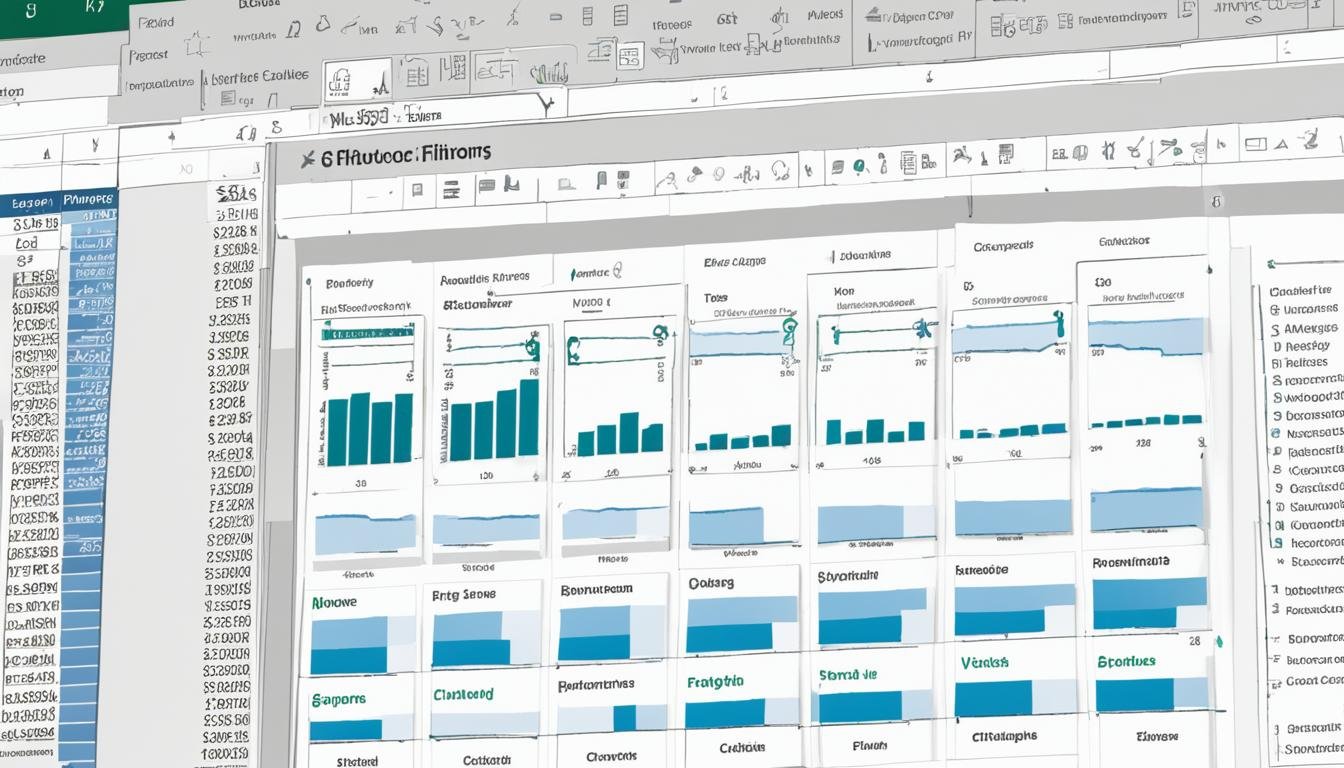
Task: Select the 'Nlowe' chart tile
Action: point(363,630)
